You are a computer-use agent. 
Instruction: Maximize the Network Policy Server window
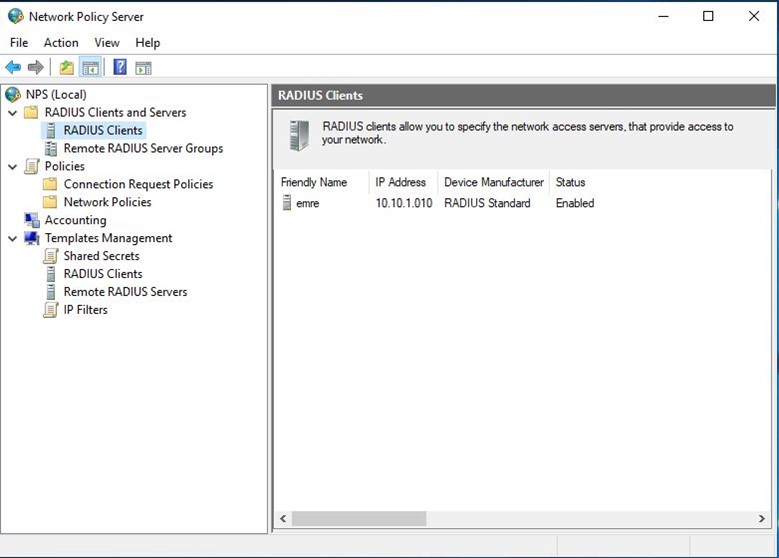tap(708, 16)
